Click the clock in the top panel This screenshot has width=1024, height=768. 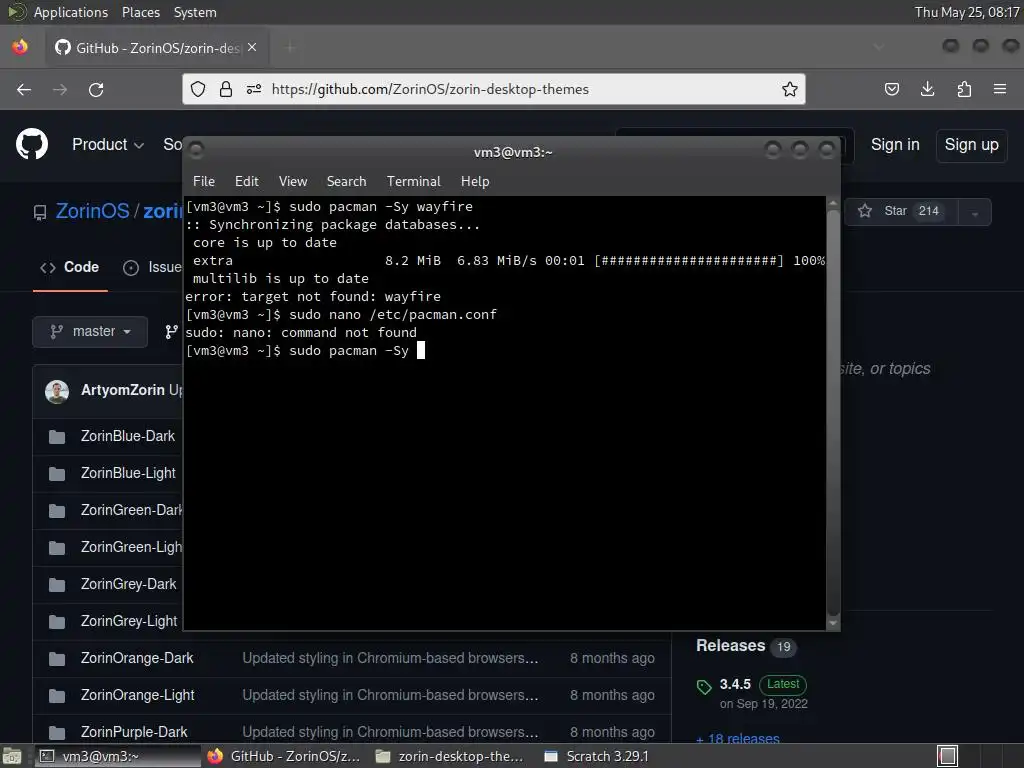[967, 12]
